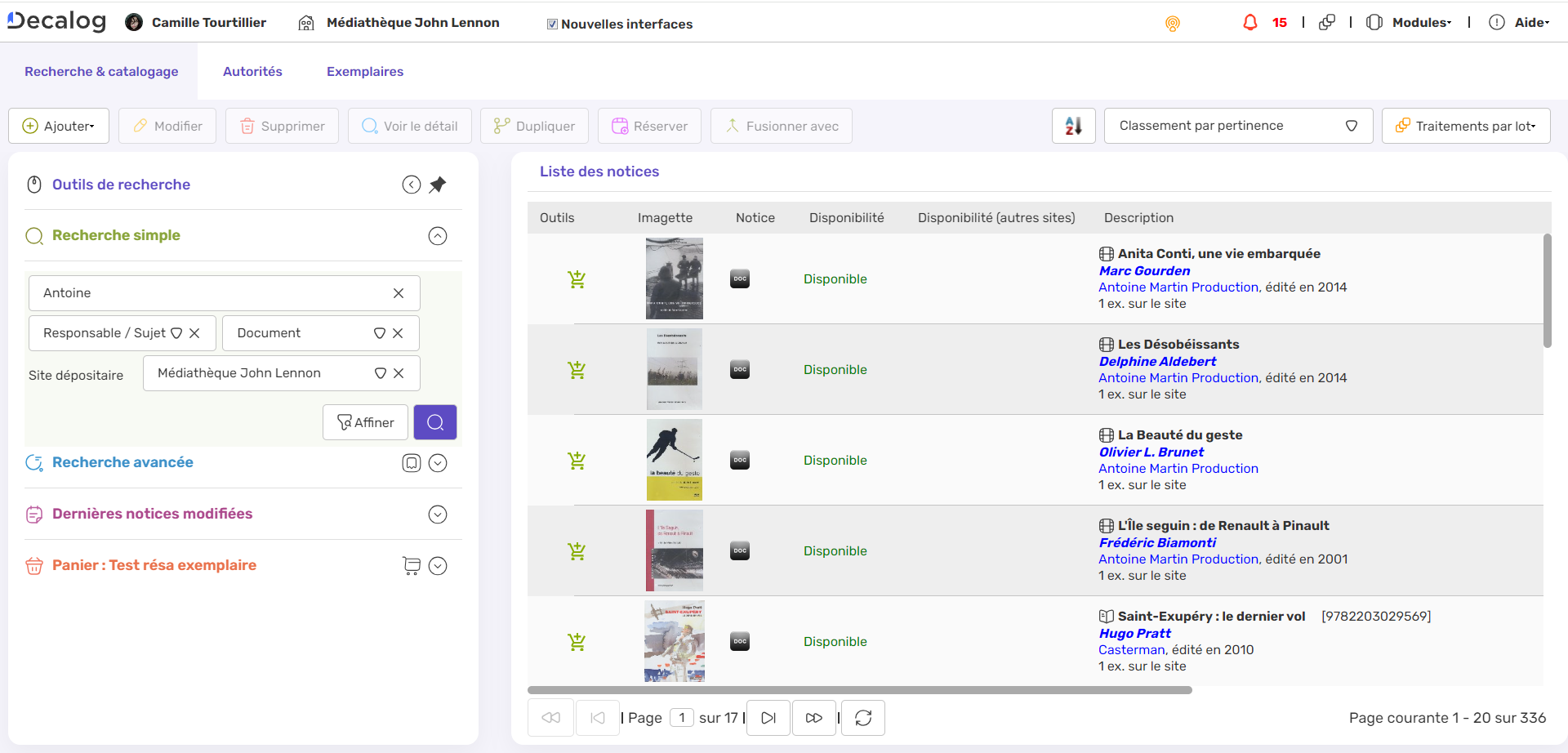The width and height of the screenshot is (1568, 753).
Task: Refresh the notices list
Action: tap(863, 718)
